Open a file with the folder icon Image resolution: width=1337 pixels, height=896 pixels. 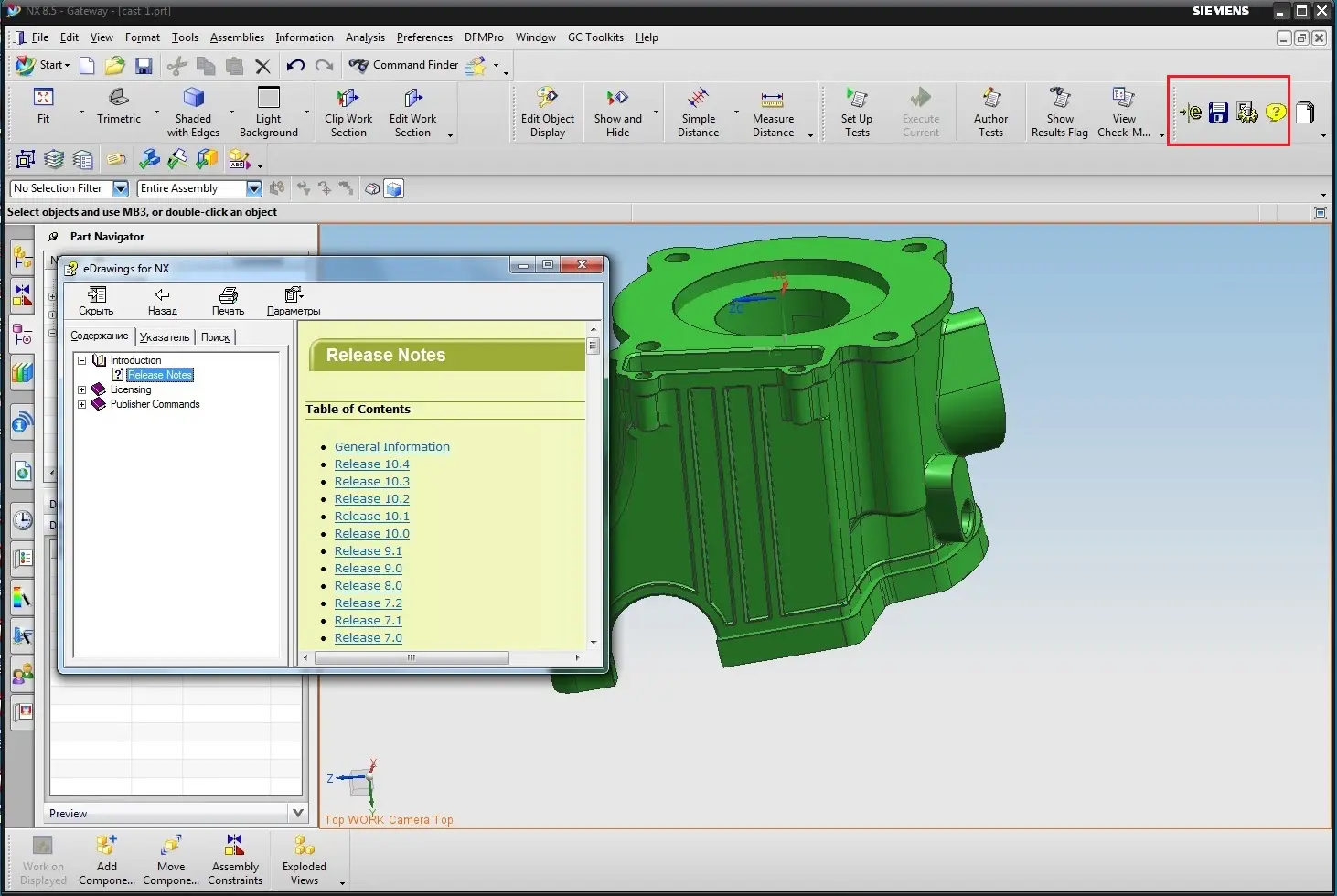tap(114, 65)
